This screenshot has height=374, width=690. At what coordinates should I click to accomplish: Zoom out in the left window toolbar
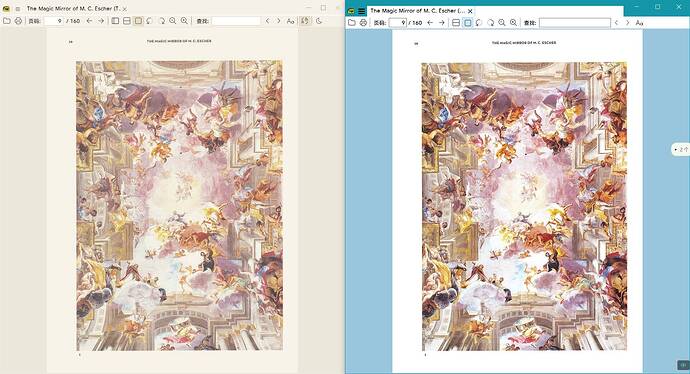pos(172,21)
